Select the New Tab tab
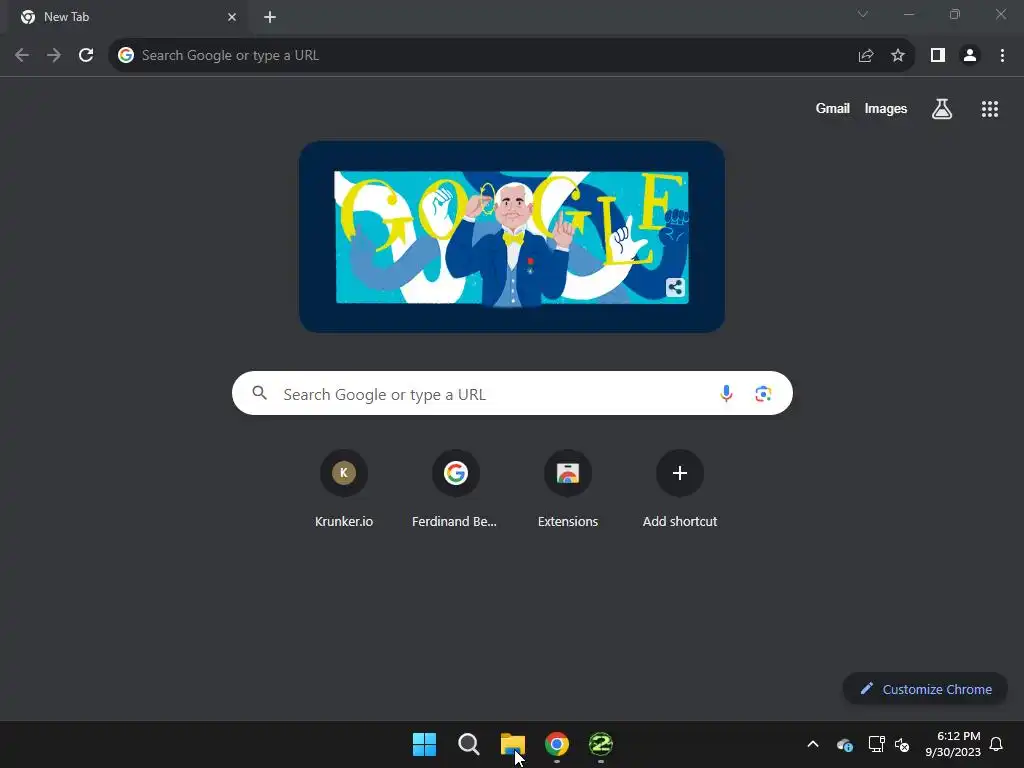 pyautogui.click(x=129, y=17)
